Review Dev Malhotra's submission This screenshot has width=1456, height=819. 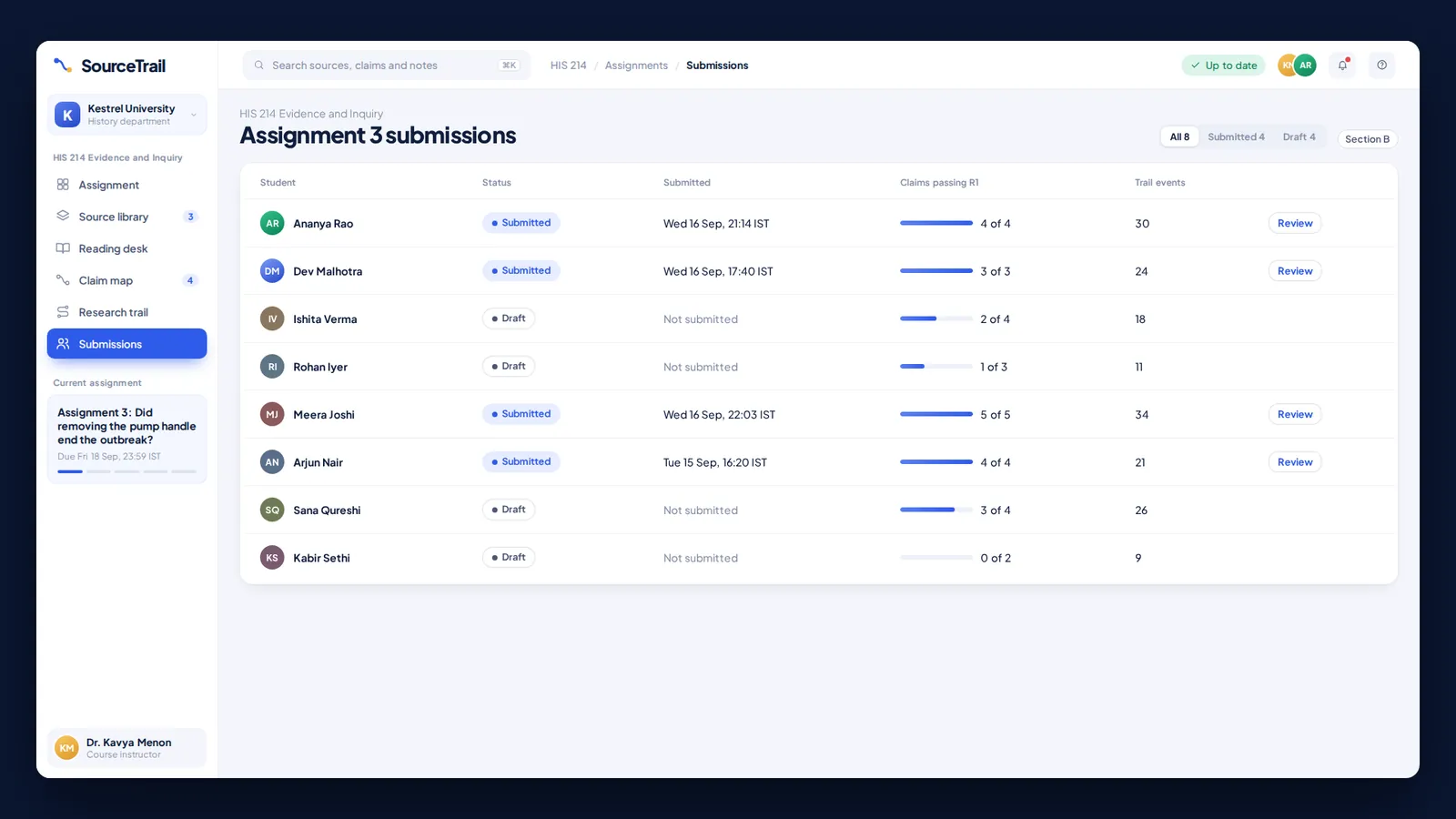point(1295,271)
